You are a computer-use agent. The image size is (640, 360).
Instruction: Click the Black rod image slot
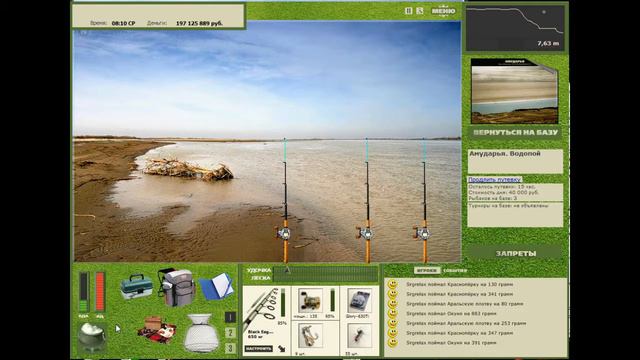coord(260,308)
